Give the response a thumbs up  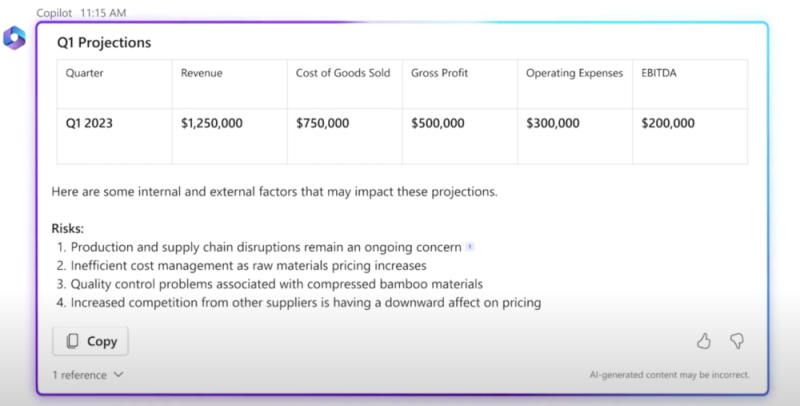point(704,341)
